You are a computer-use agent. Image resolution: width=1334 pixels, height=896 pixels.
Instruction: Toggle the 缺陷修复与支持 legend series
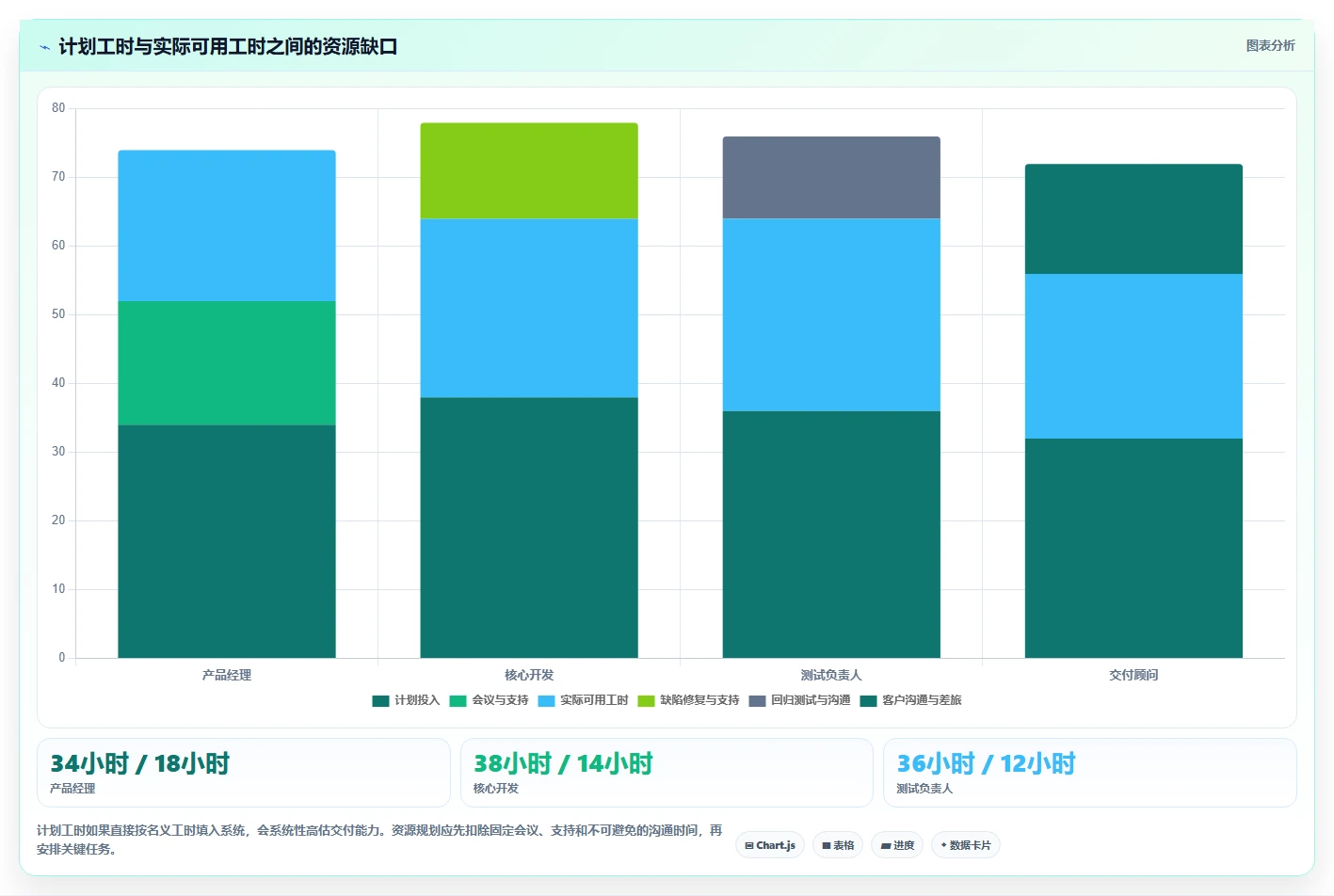[x=688, y=700]
